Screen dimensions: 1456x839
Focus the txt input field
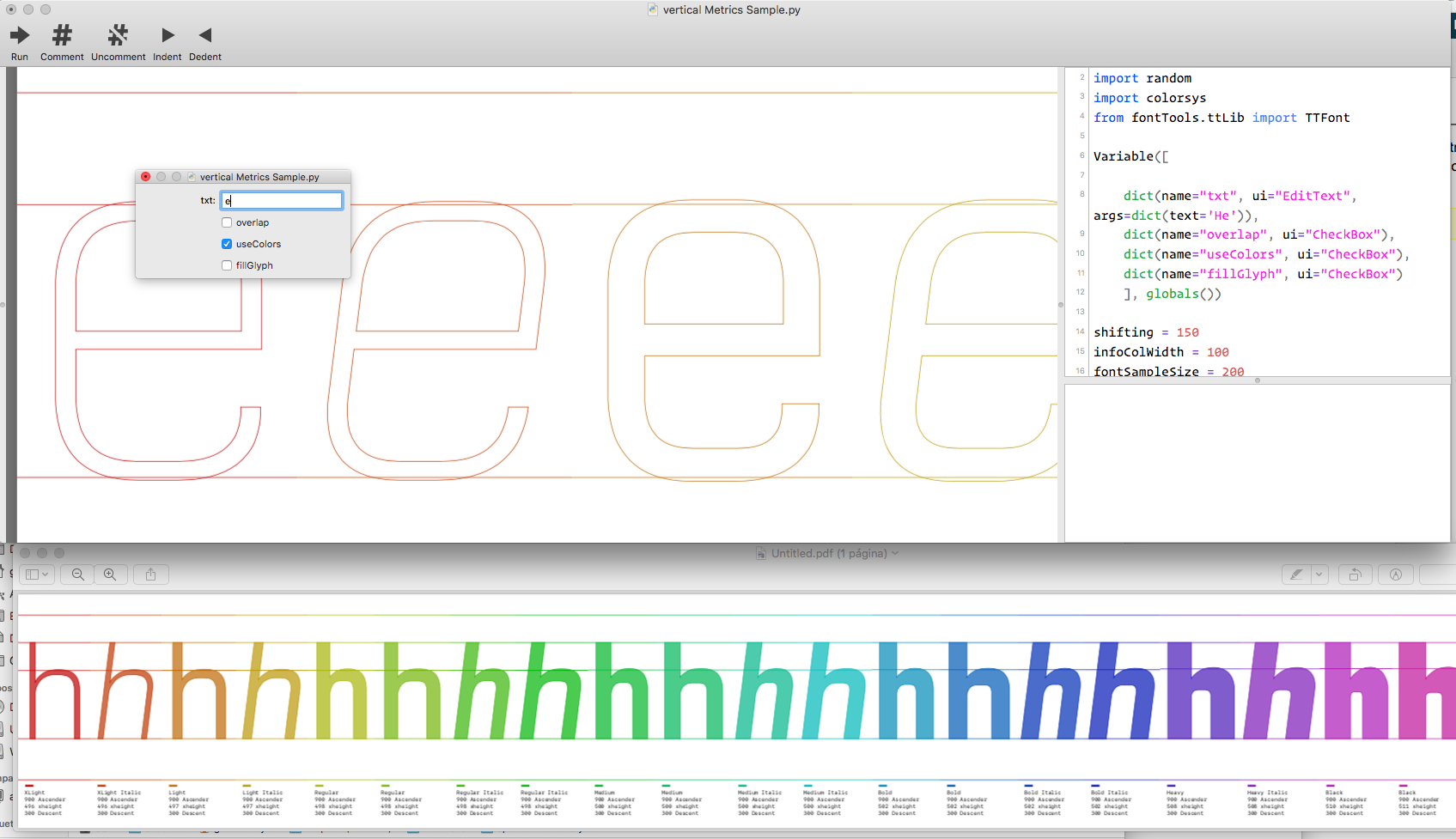pyautogui.click(x=282, y=201)
